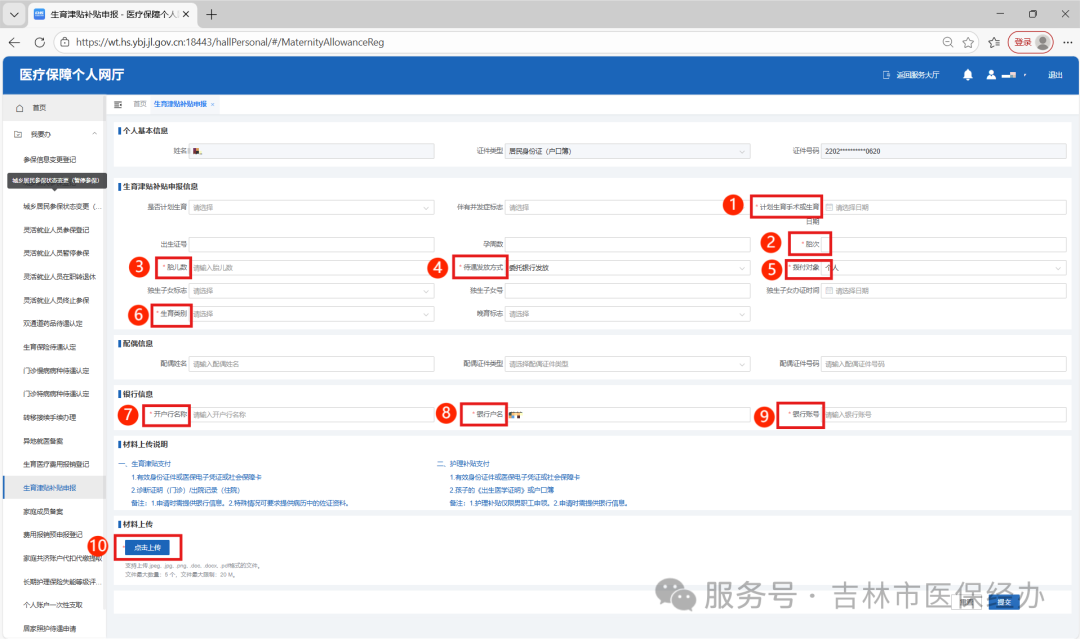This screenshot has height=639, width=1080.
Task: Click the notification bell icon
Action: 968,74
